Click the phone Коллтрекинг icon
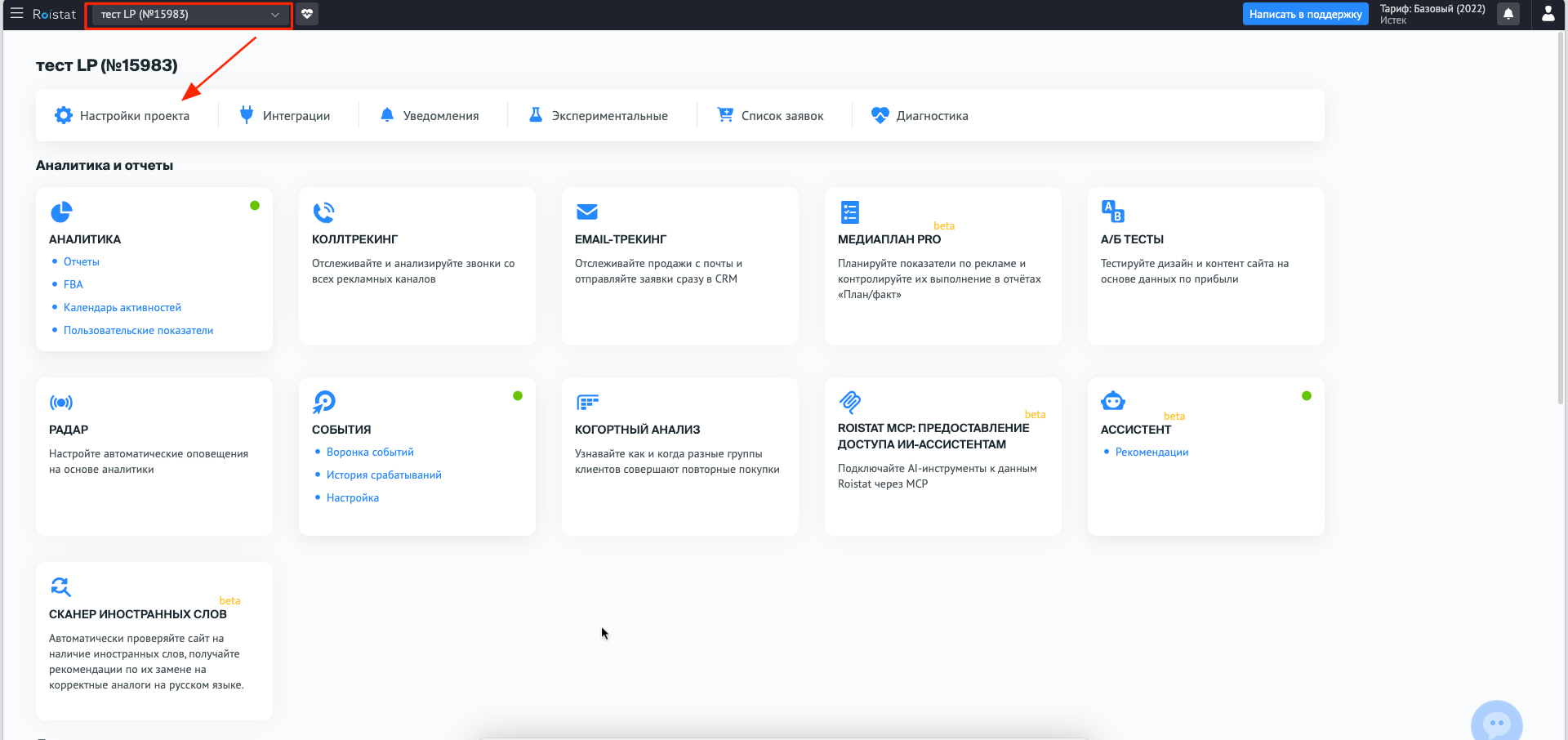The height and width of the screenshot is (740, 1568). tap(324, 212)
